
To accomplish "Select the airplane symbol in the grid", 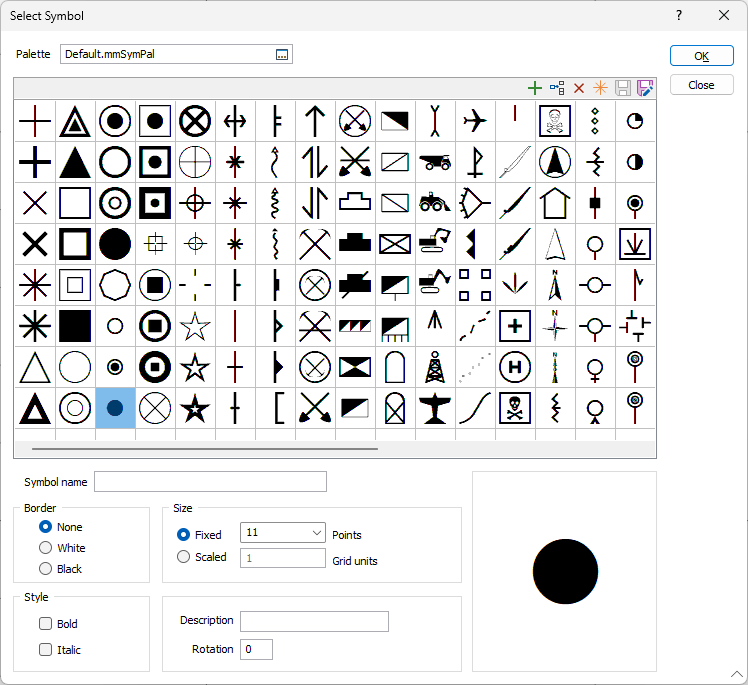I will point(475,121).
